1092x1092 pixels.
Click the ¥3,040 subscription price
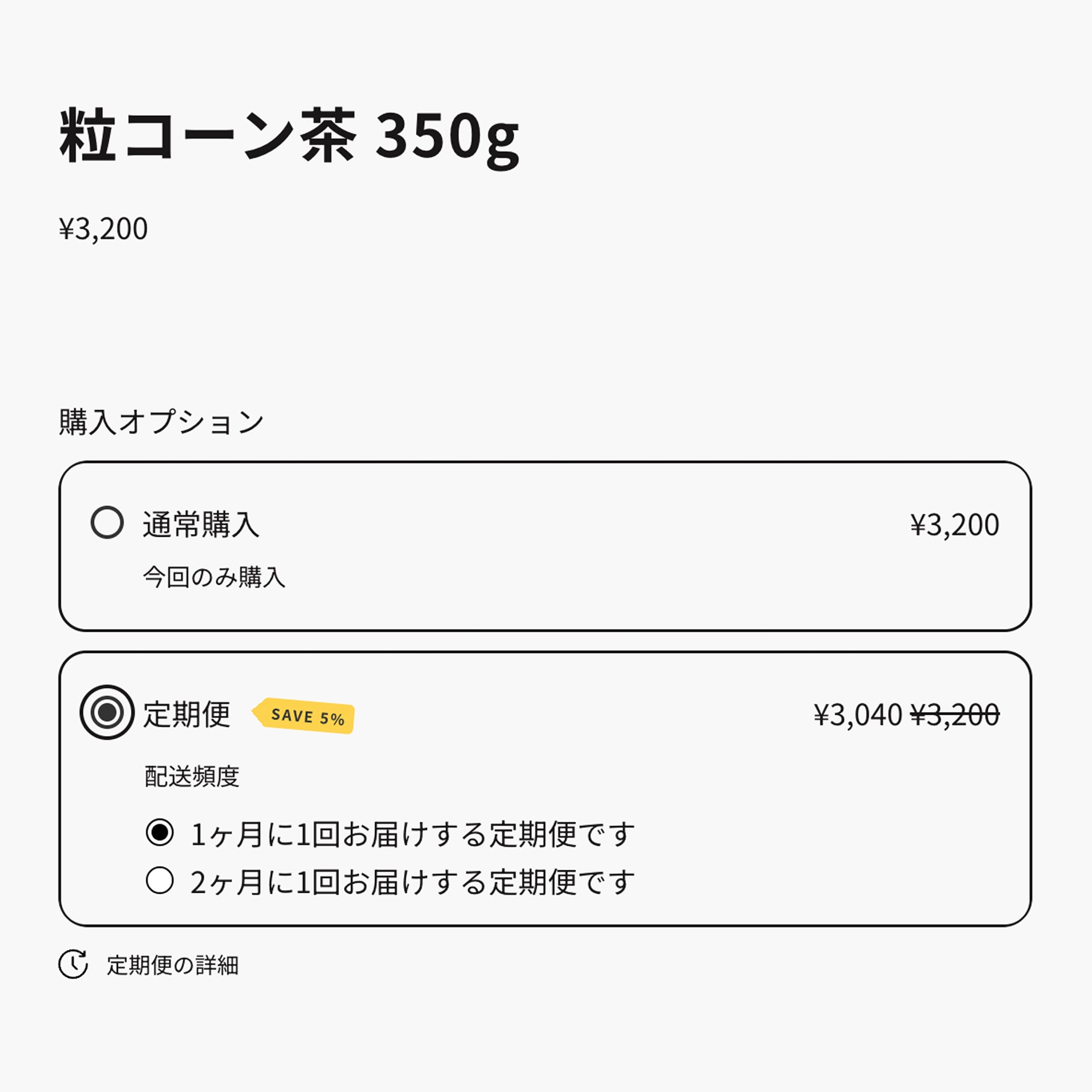(857, 714)
